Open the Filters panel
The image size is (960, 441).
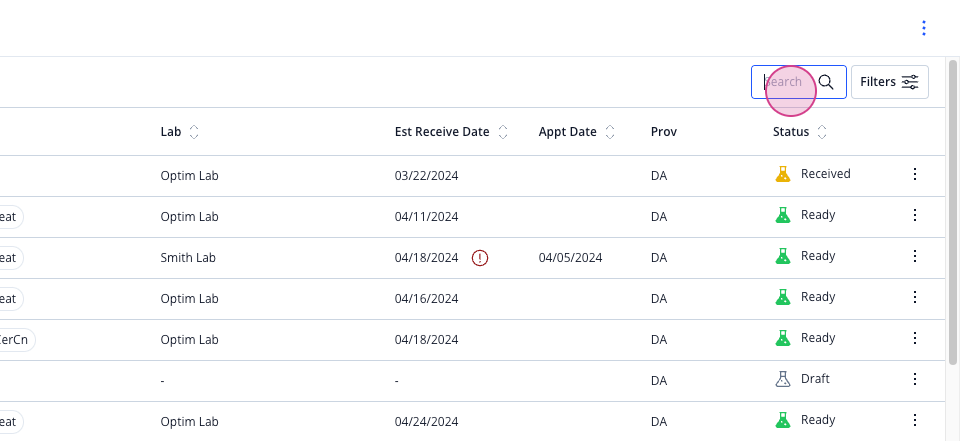(x=890, y=82)
